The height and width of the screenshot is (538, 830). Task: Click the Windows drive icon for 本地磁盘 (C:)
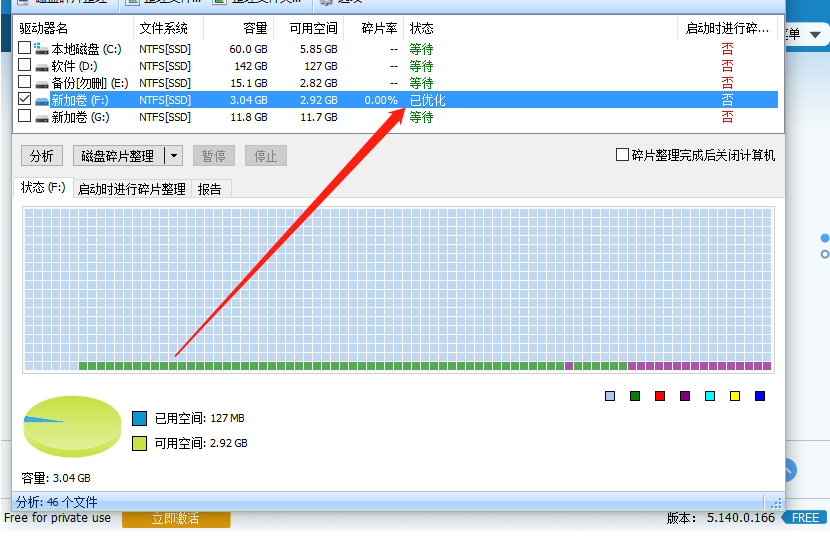pyautogui.click(x=41, y=48)
